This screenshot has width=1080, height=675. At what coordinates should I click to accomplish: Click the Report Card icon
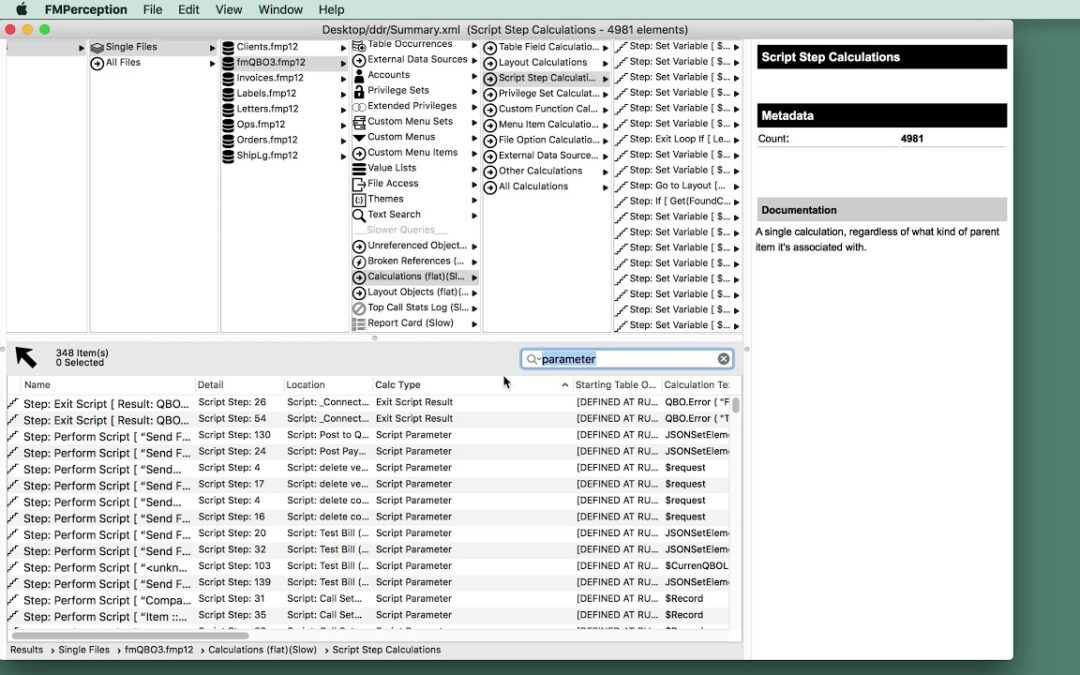(x=359, y=324)
